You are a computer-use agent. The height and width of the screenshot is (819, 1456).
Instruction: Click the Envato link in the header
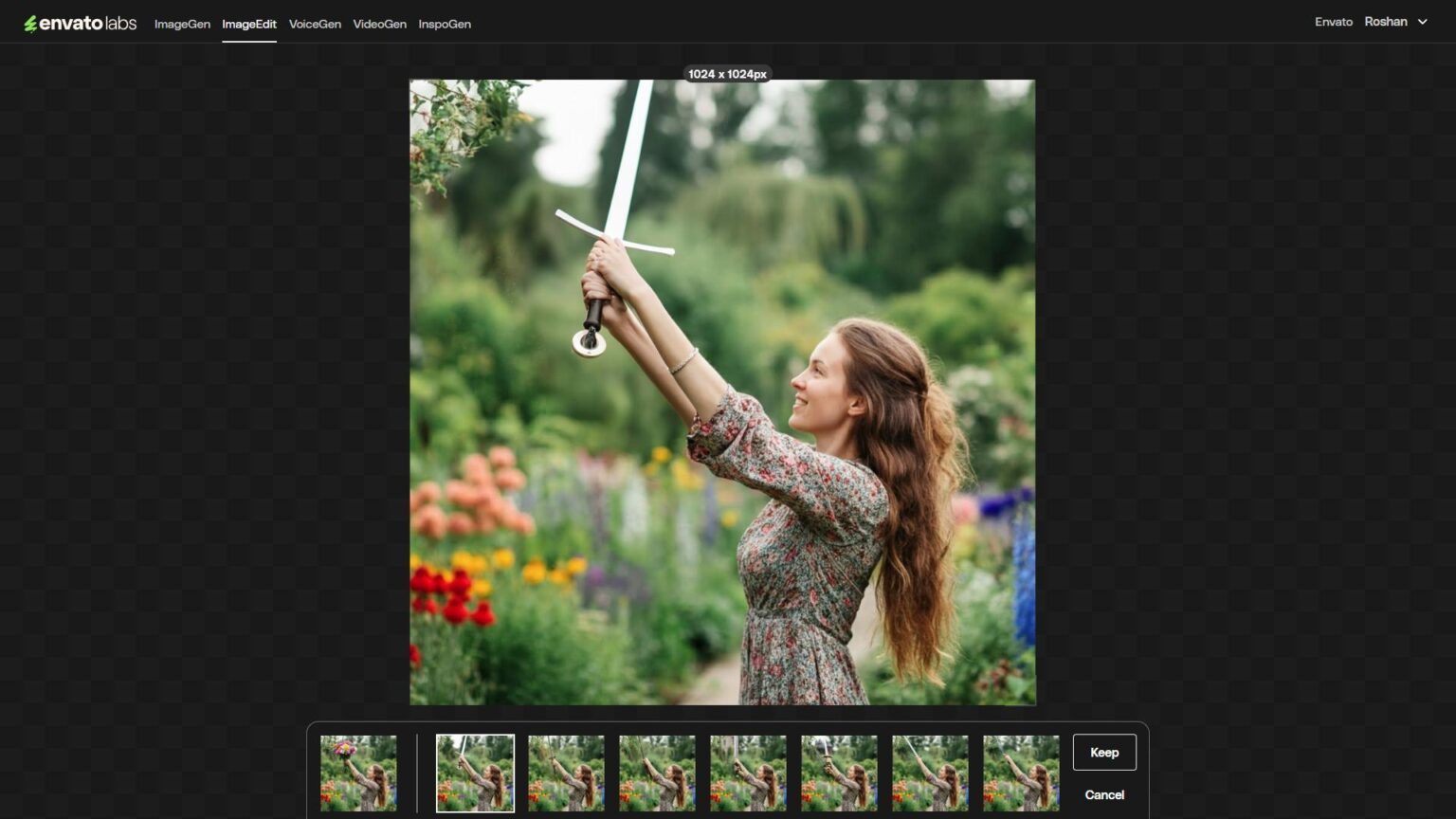coord(1333,21)
